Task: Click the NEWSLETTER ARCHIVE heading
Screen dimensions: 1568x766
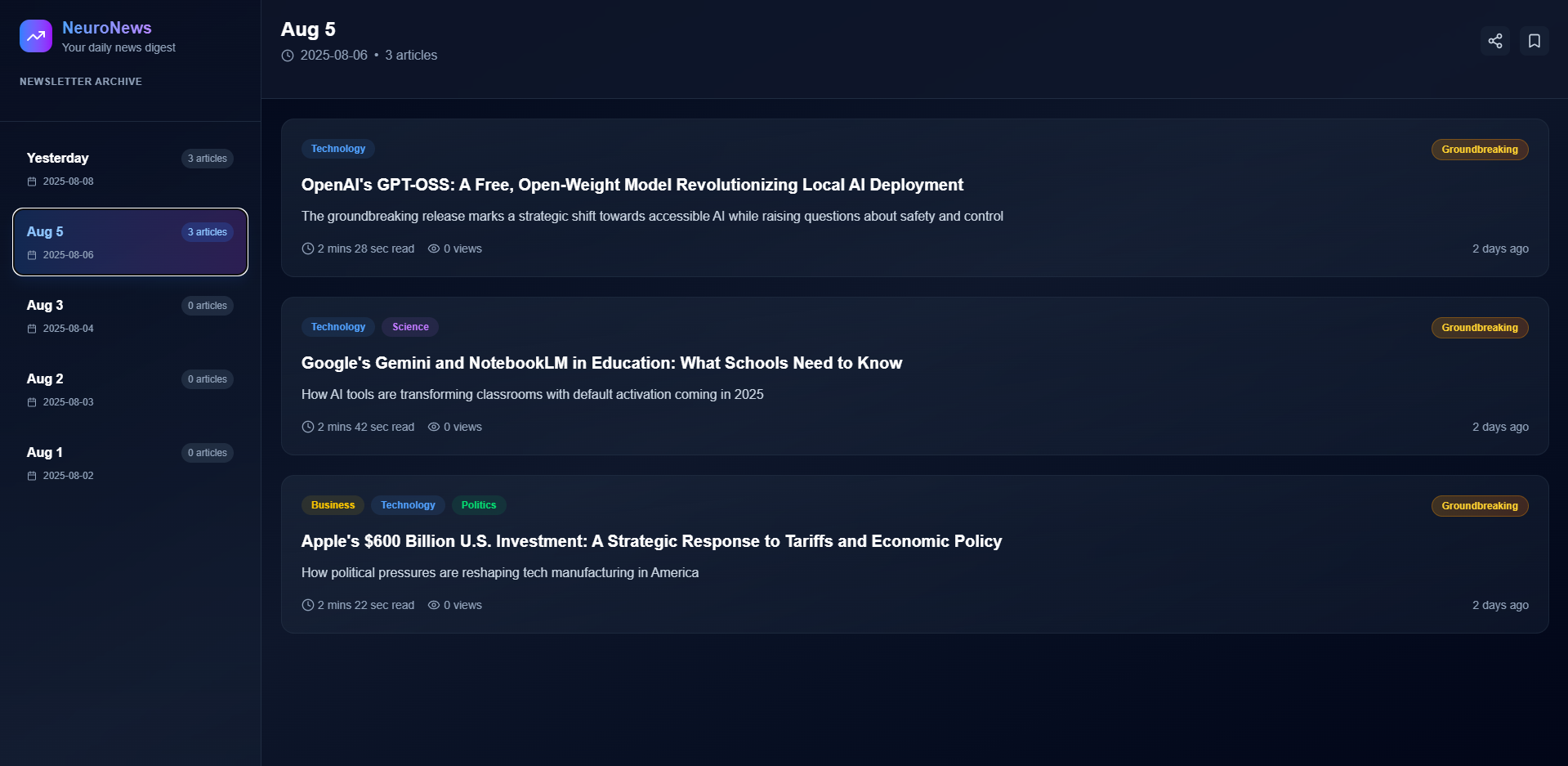Action: [81, 82]
